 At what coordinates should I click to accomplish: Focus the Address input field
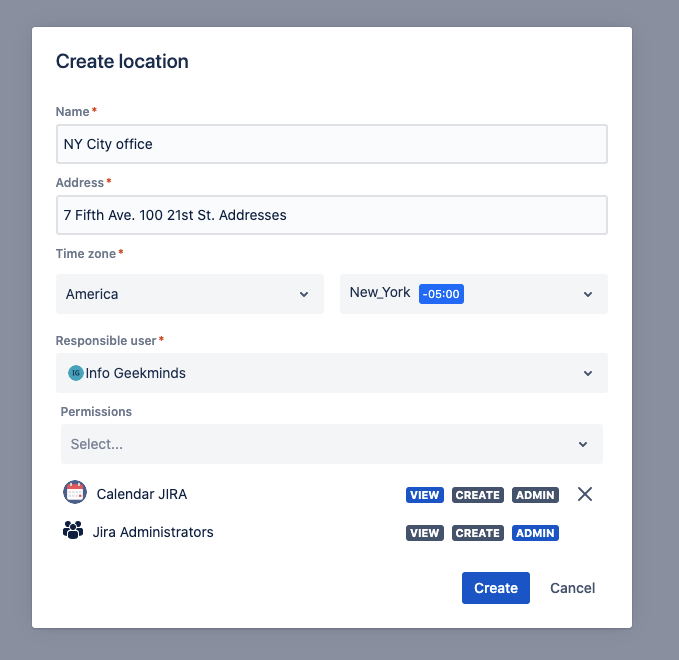point(331,215)
